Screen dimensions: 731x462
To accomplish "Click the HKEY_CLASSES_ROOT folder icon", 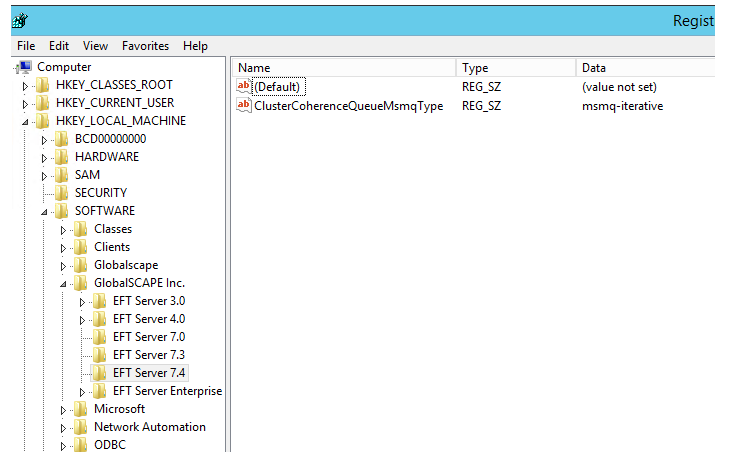I will [x=42, y=85].
